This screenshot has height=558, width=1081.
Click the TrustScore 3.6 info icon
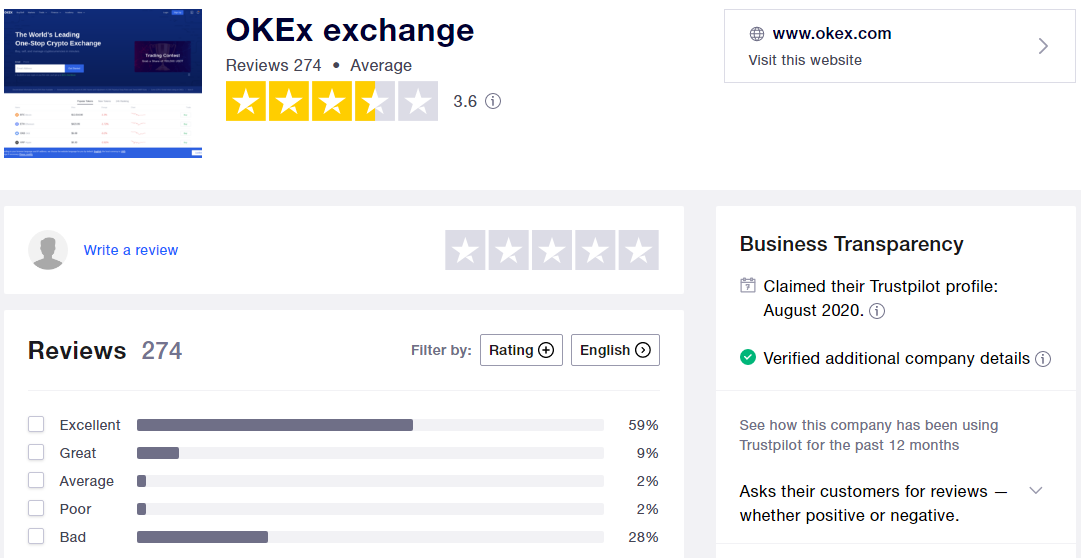(x=492, y=101)
